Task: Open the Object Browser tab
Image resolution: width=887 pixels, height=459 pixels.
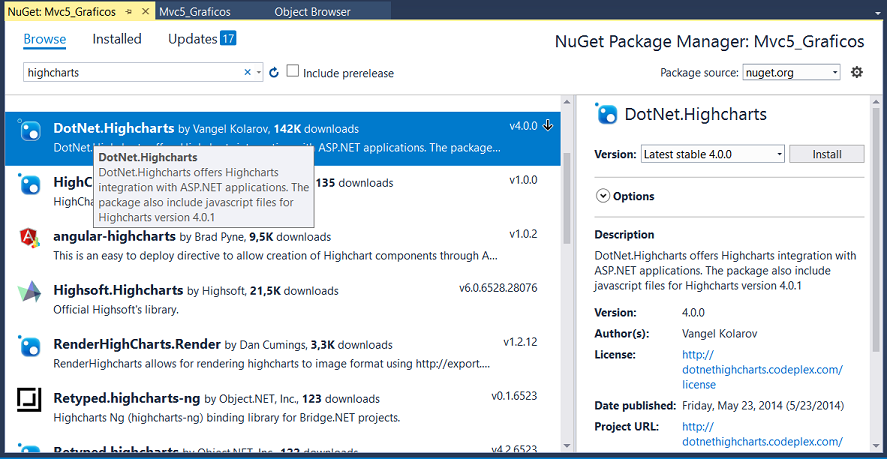Action: click(x=312, y=12)
